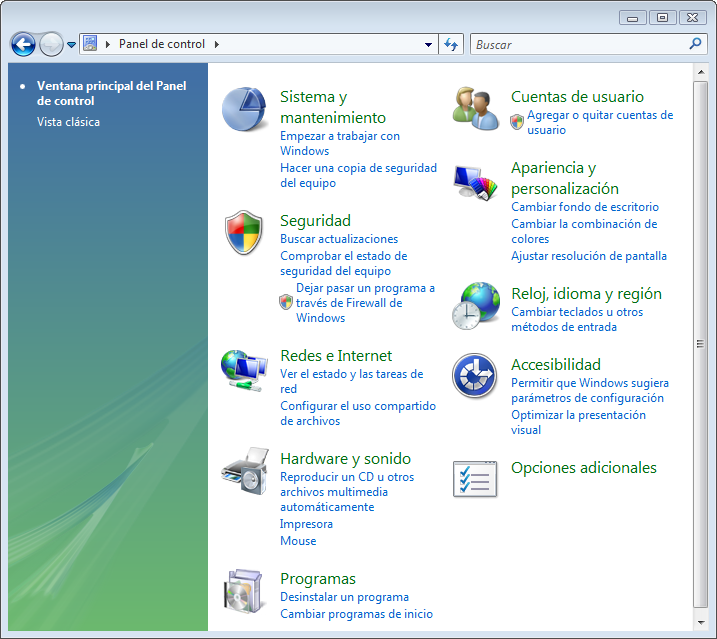Click shield icon beside Dejar pasar un programa

[286, 302]
